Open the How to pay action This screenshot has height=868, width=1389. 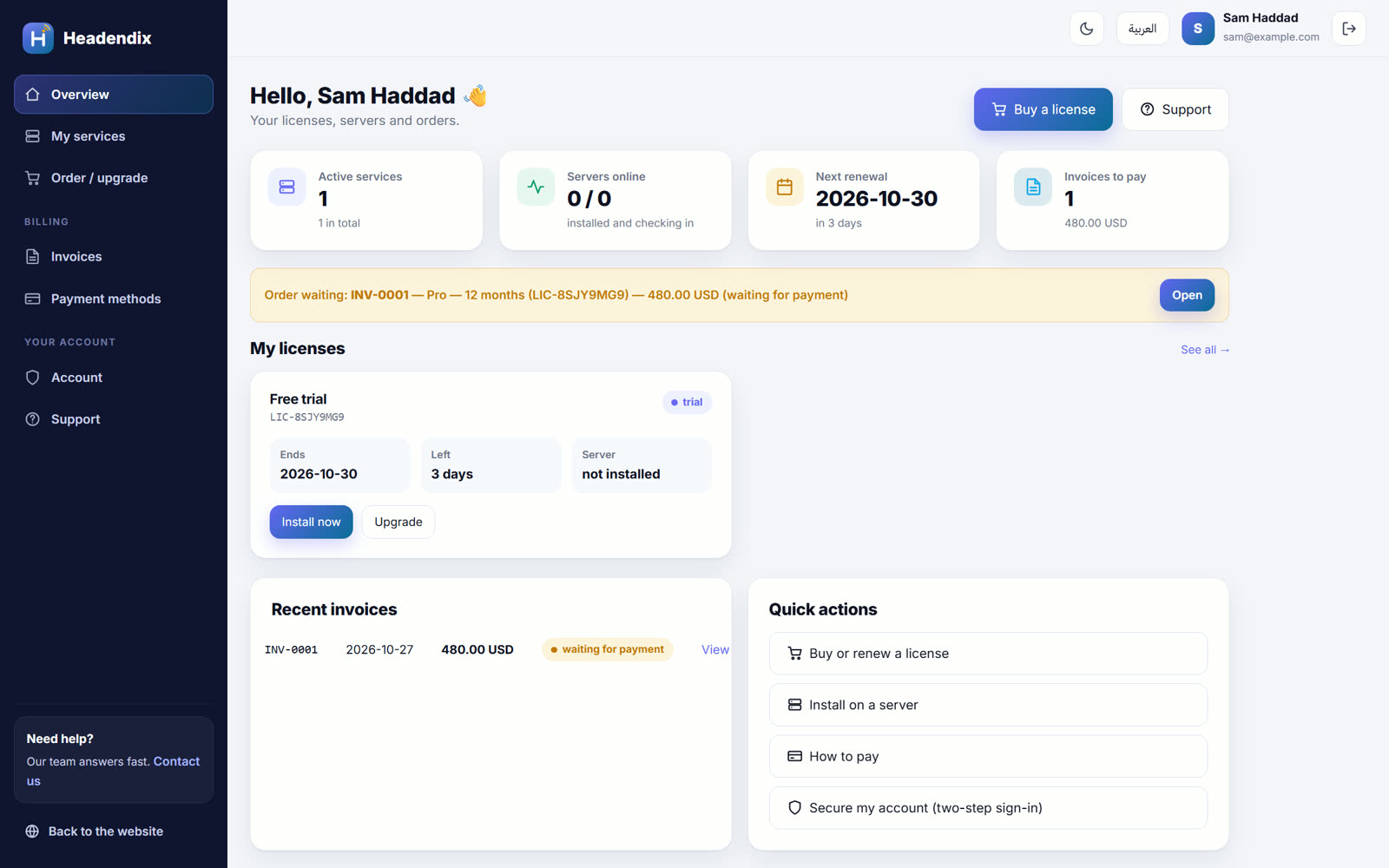988,756
